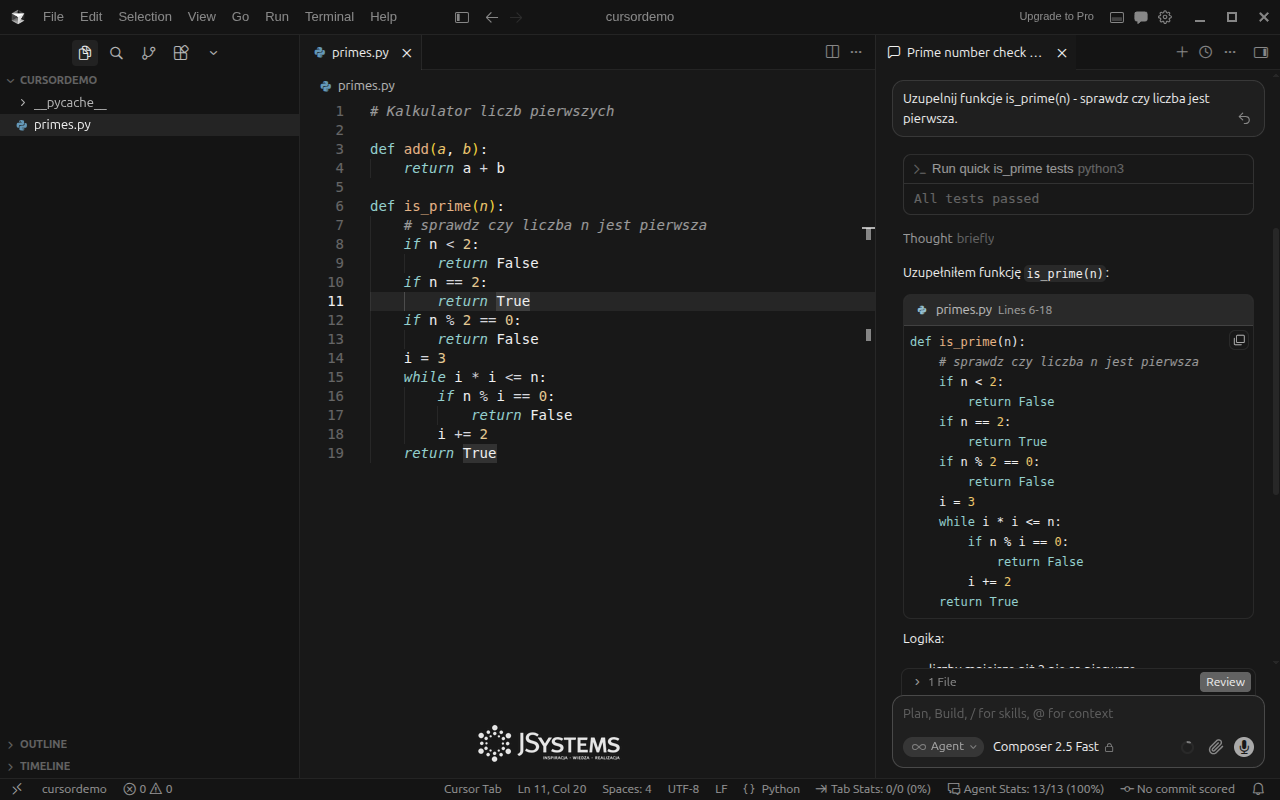Image resolution: width=1280 pixels, height=800 pixels.
Task: Open the errors and warnings indicator
Action: [x=147, y=789]
